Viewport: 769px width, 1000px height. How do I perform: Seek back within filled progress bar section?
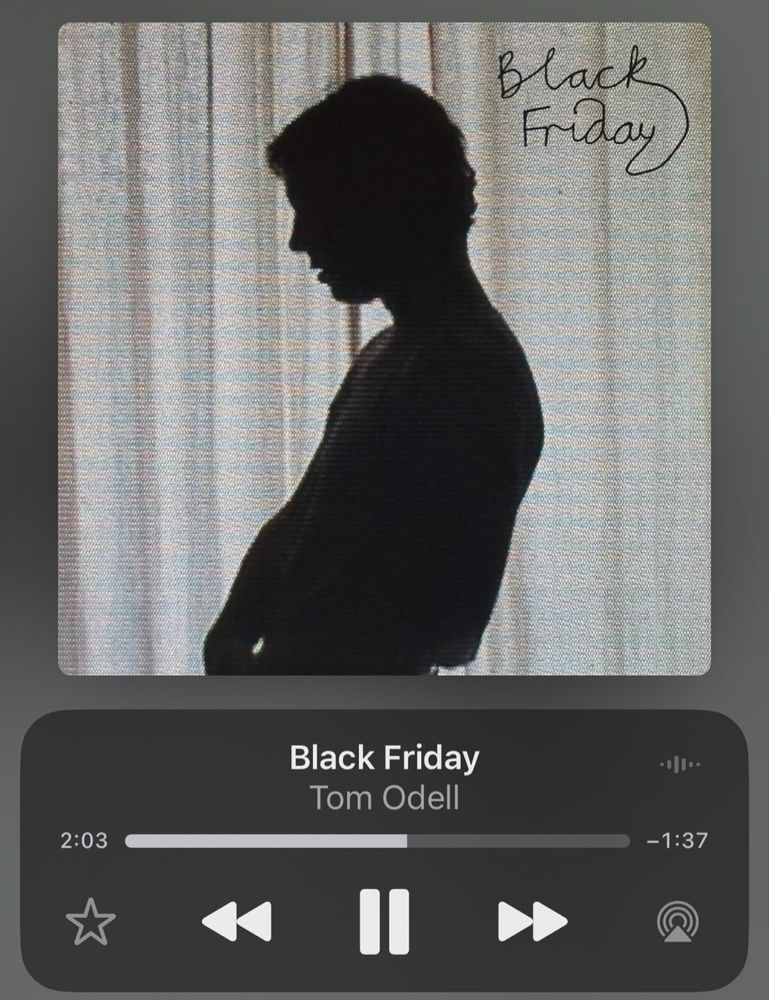266,841
